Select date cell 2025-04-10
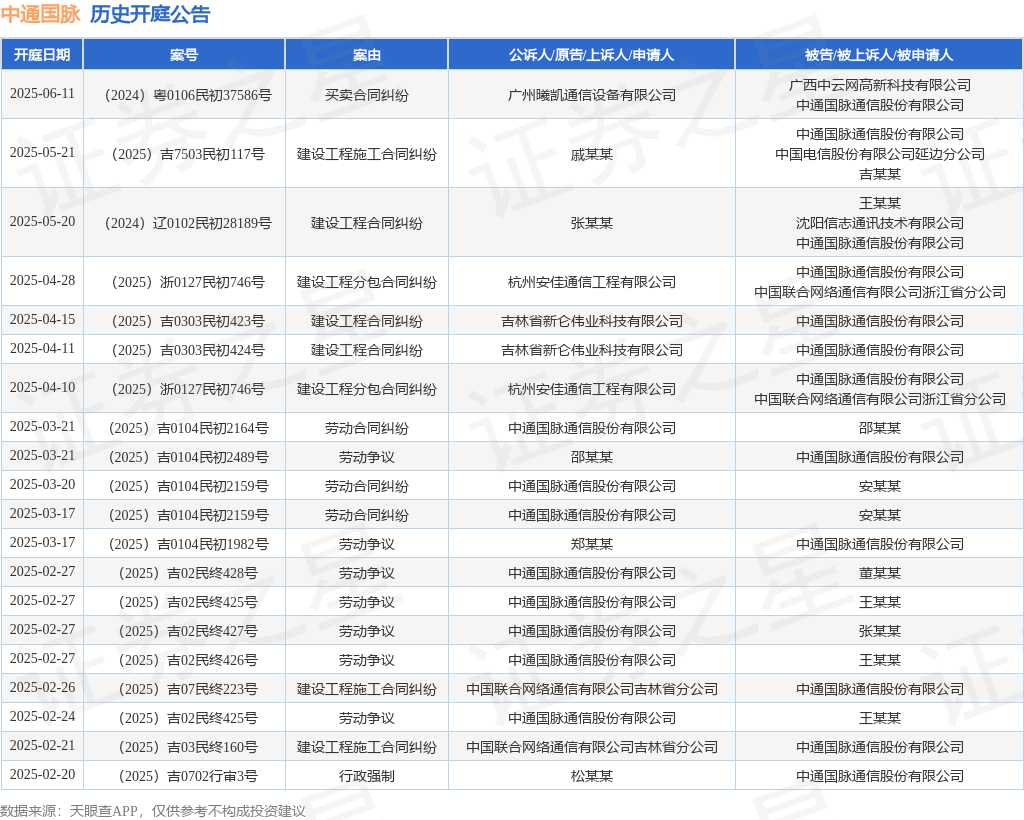Screen dimensions: 1024x820 coord(42,387)
